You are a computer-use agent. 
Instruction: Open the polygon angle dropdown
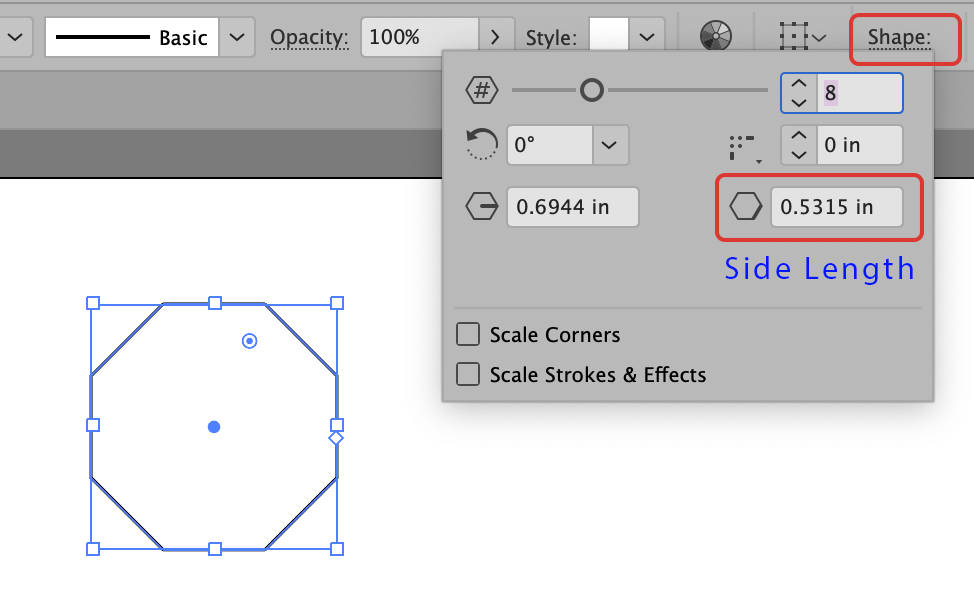[610, 145]
